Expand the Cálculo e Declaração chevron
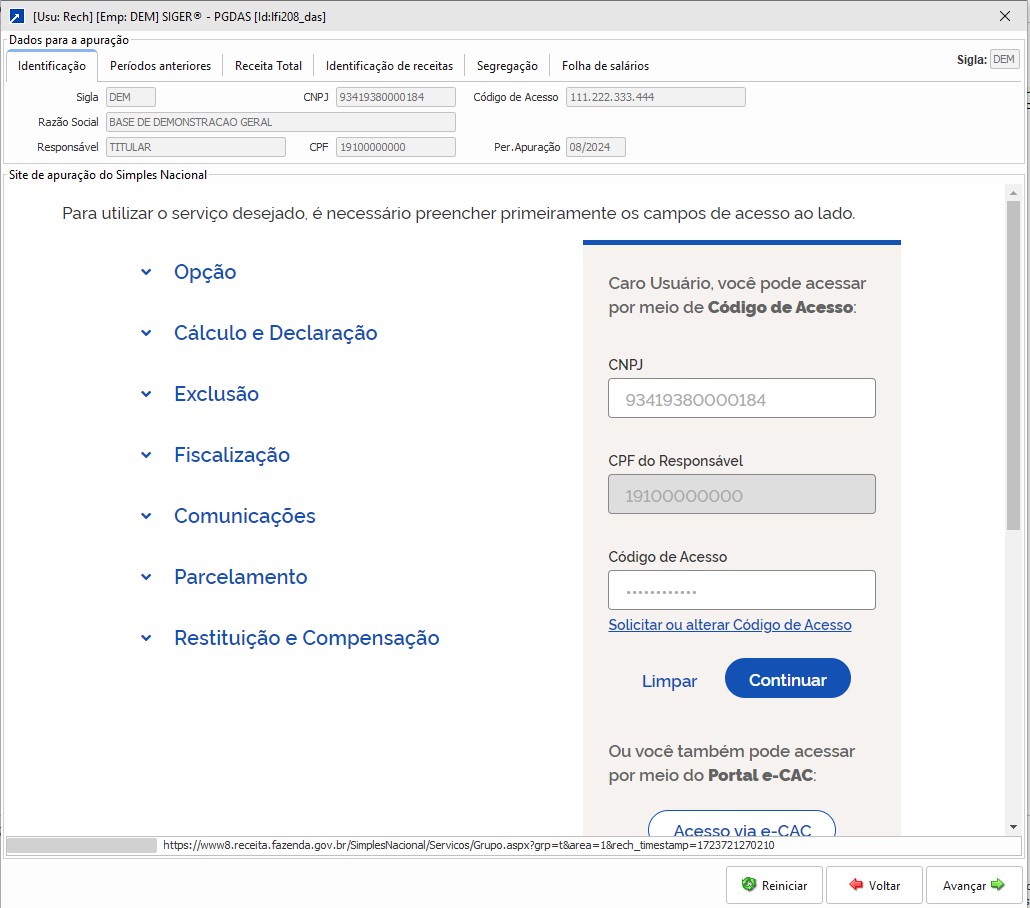The height and width of the screenshot is (908, 1030). click(x=146, y=333)
